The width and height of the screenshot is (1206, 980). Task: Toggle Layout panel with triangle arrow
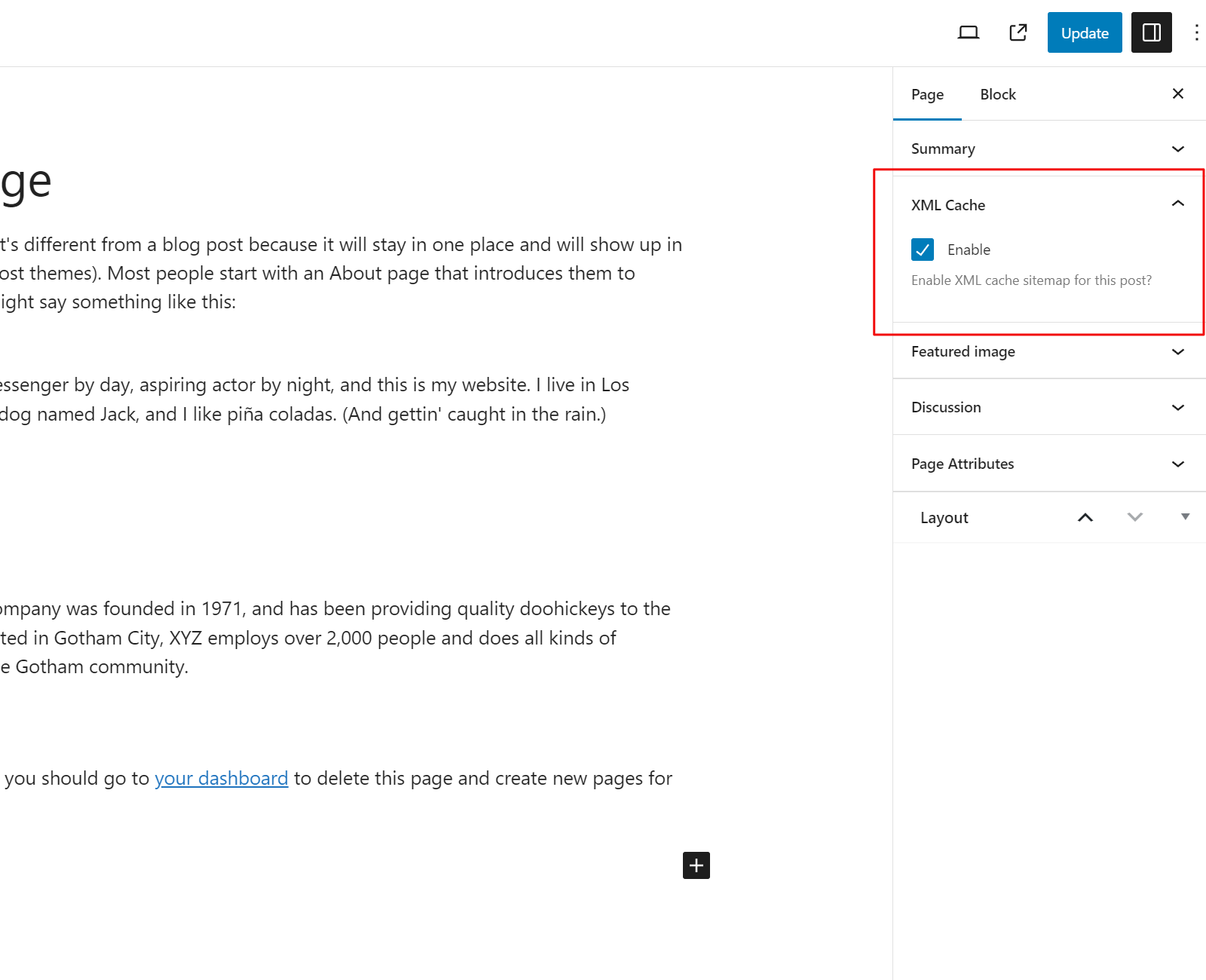pyautogui.click(x=1185, y=517)
